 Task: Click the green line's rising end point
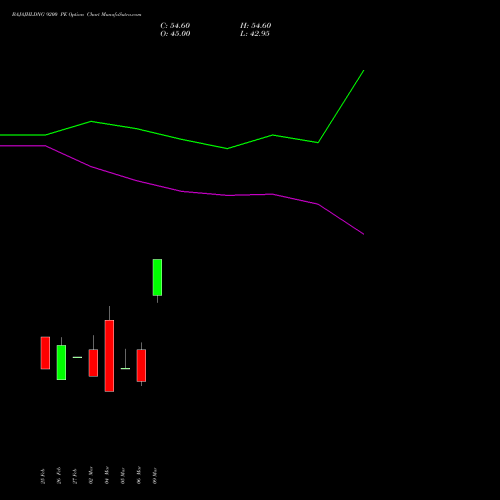363,71
